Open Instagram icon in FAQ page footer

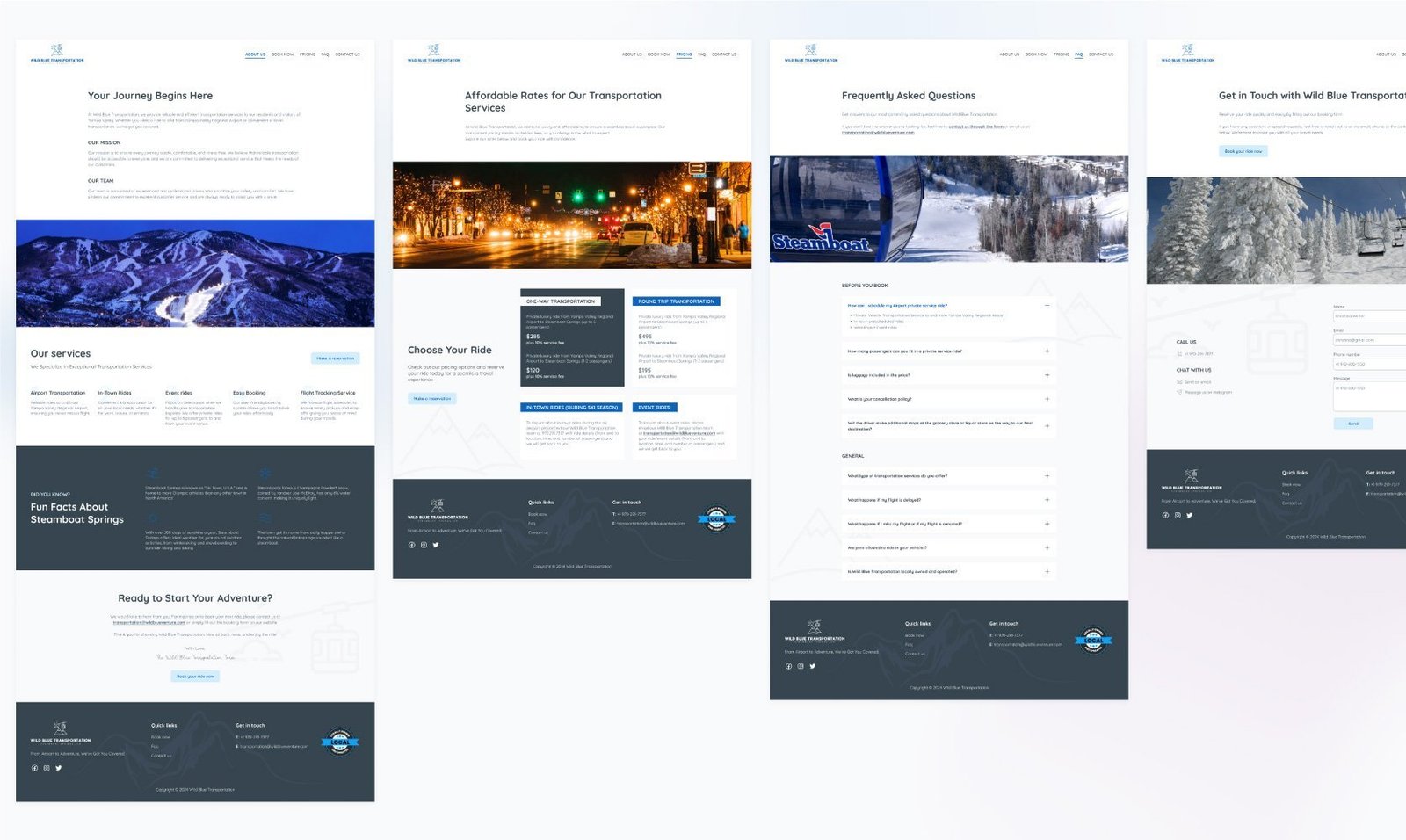(x=801, y=666)
